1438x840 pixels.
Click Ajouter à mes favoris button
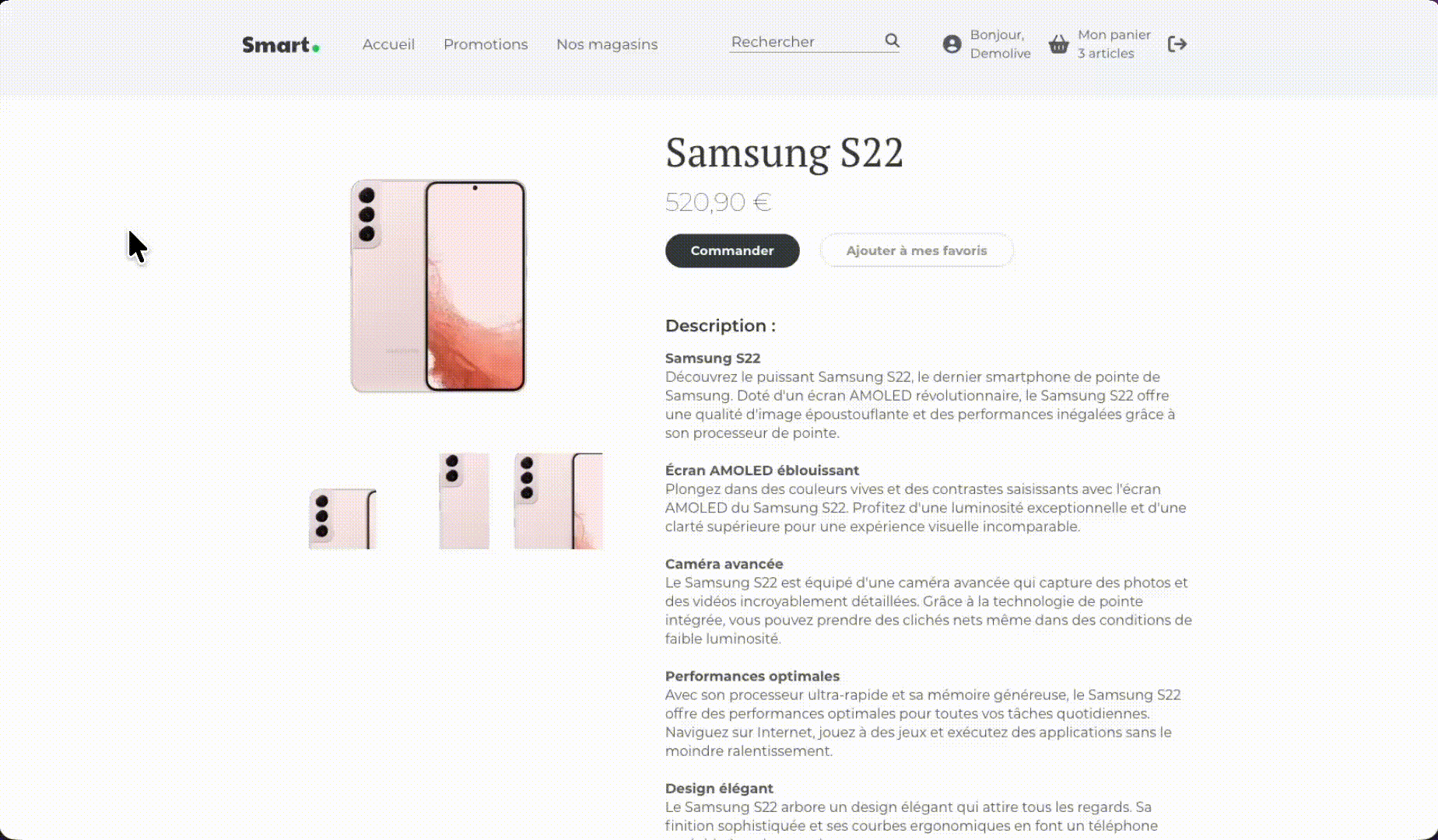917,250
